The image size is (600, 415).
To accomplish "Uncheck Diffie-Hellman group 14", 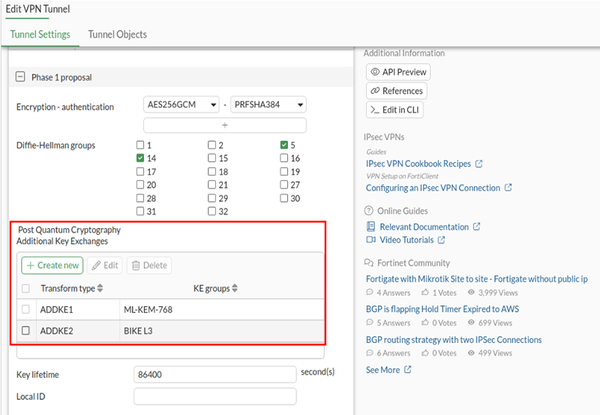I will tap(140, 159).
